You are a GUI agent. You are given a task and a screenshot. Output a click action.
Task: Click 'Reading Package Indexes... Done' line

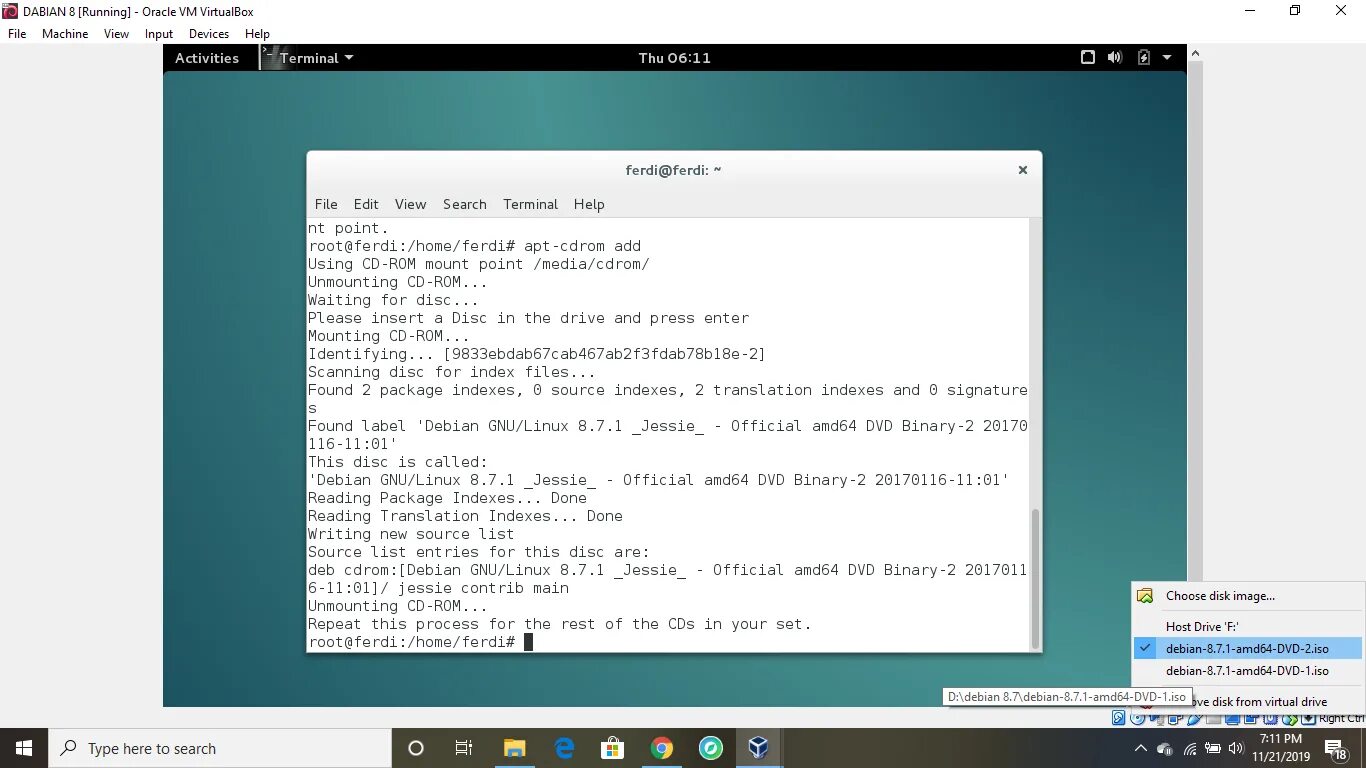[447, 498]
